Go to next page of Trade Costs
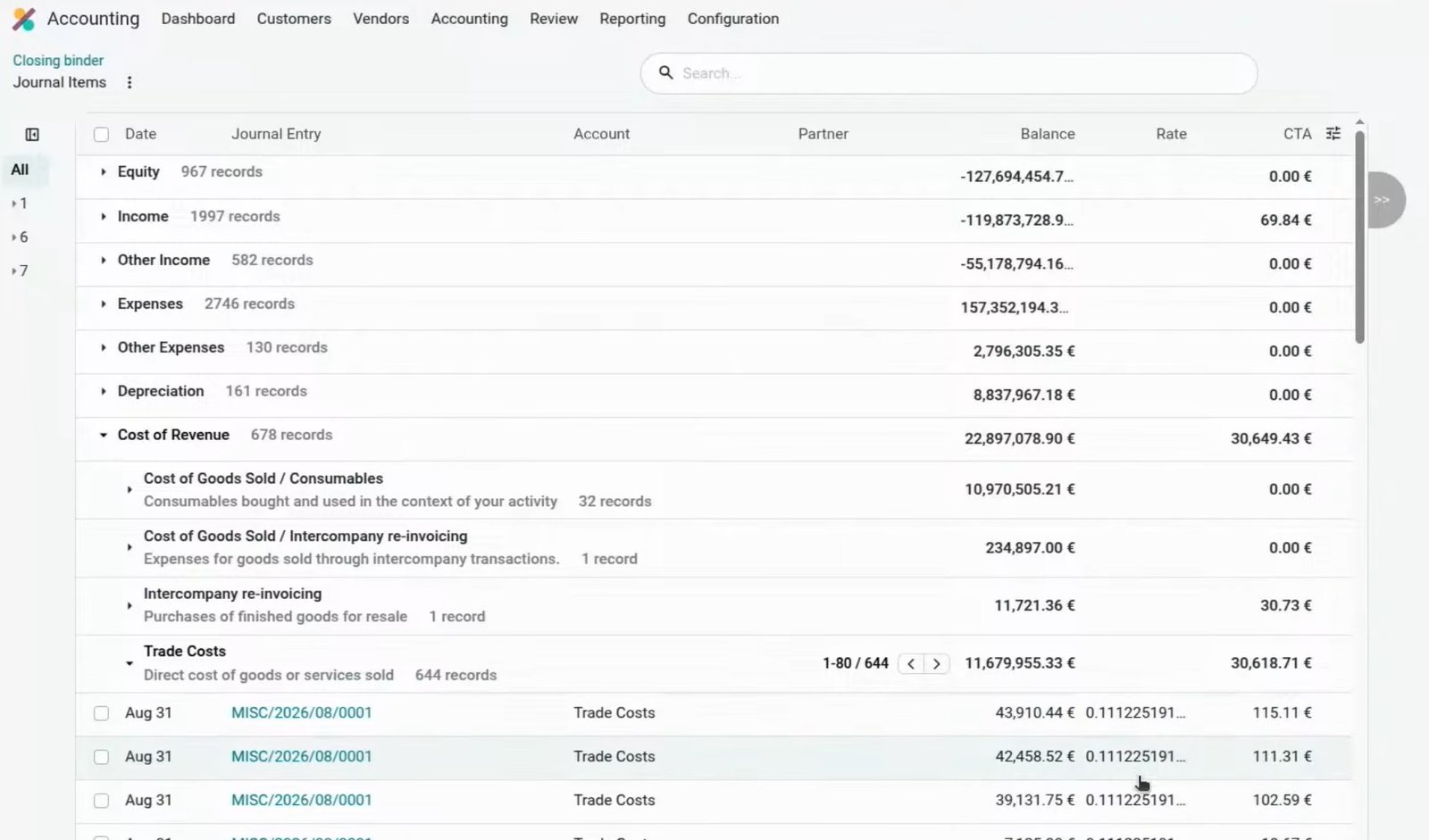Screen dimensions: 1429x840 (x=936, y=663)
